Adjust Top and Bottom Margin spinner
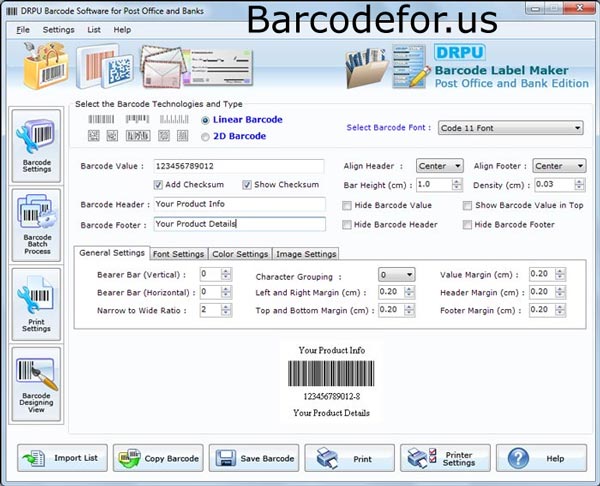 click(x=409, y=310)
